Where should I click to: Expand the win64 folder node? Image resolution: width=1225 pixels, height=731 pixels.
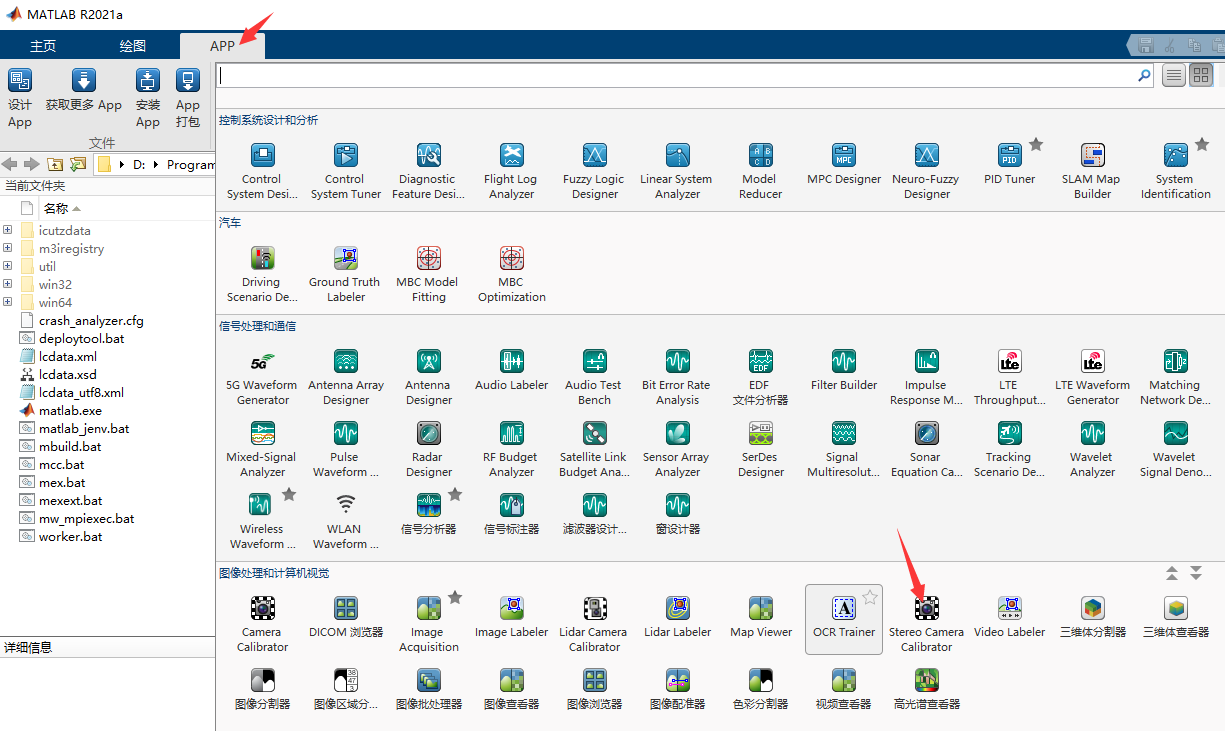coord(8,302)
